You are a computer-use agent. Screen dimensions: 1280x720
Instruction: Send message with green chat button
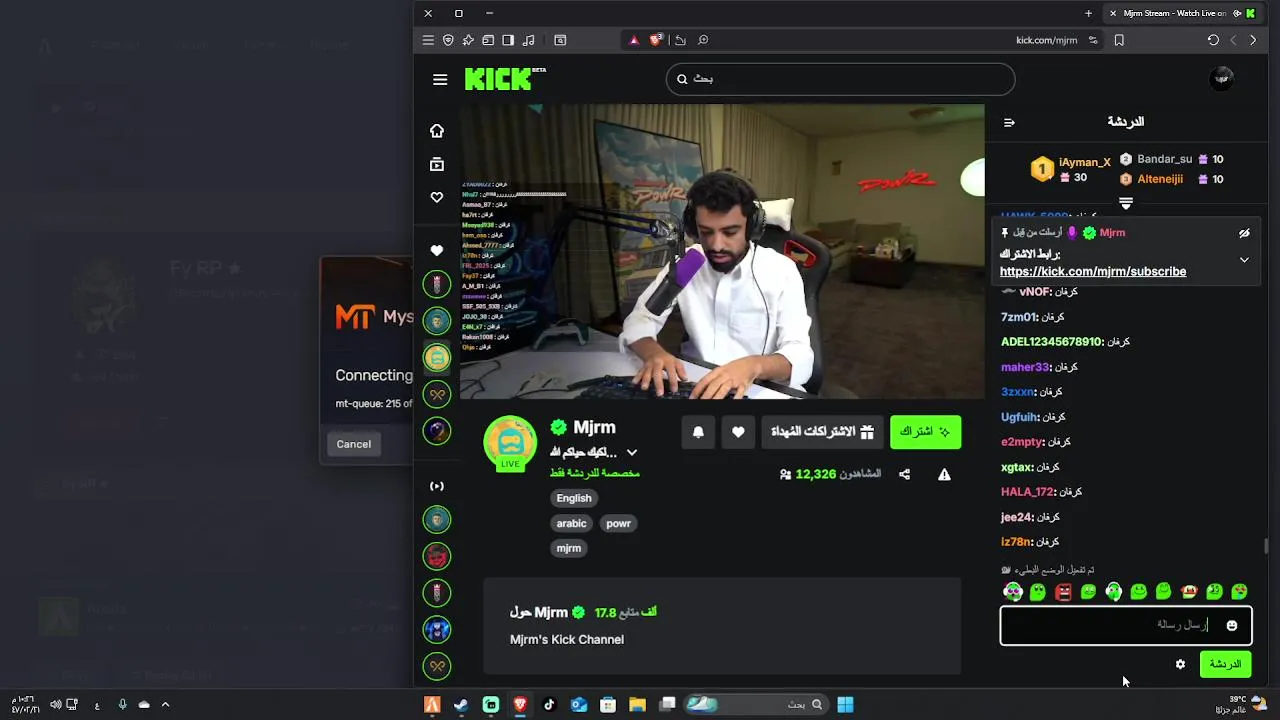point(1225,664)
